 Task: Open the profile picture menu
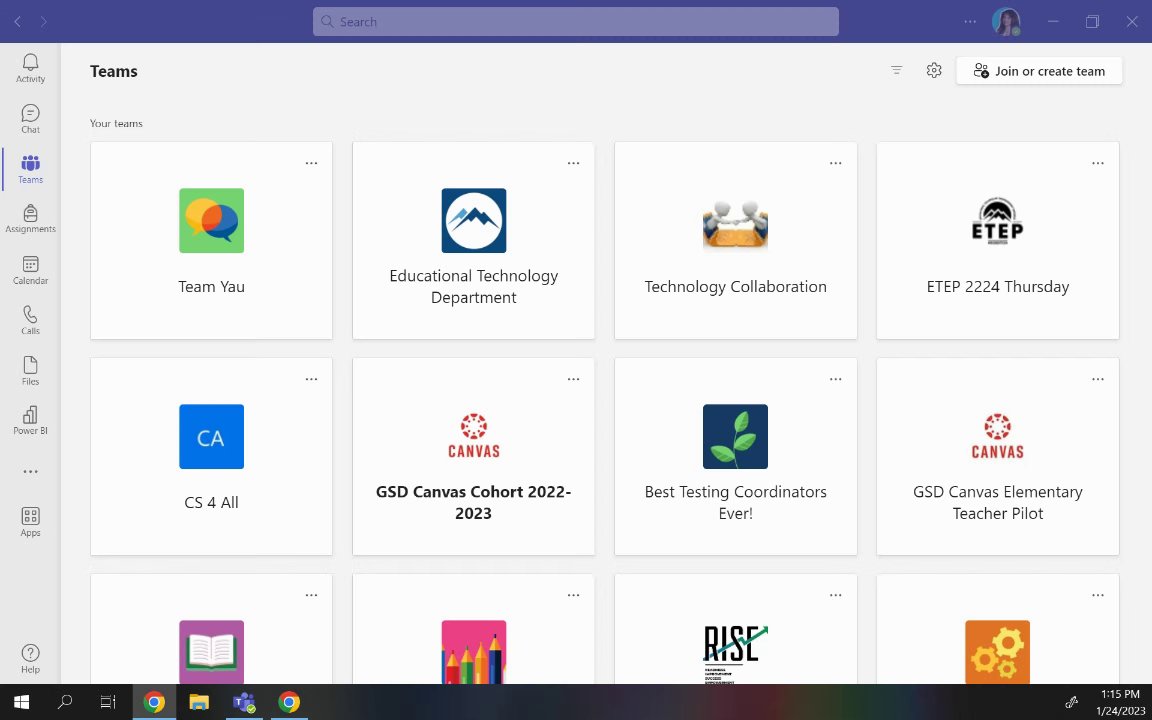tap(1006, 21)
